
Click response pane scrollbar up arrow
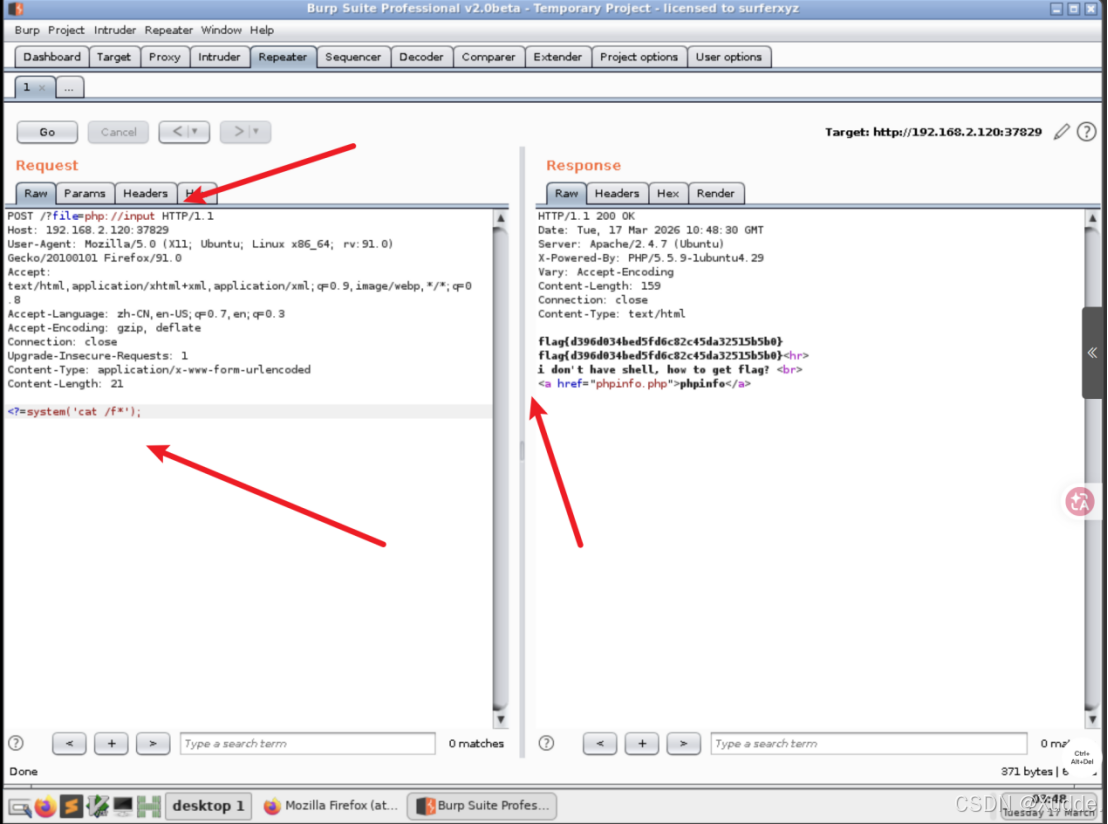[1092, 218]
